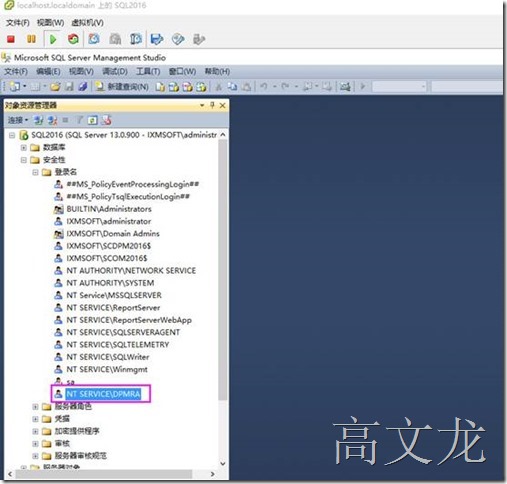
Task: Click the Analysis Services XMLA Query icon
Action: tap(201, 87)
